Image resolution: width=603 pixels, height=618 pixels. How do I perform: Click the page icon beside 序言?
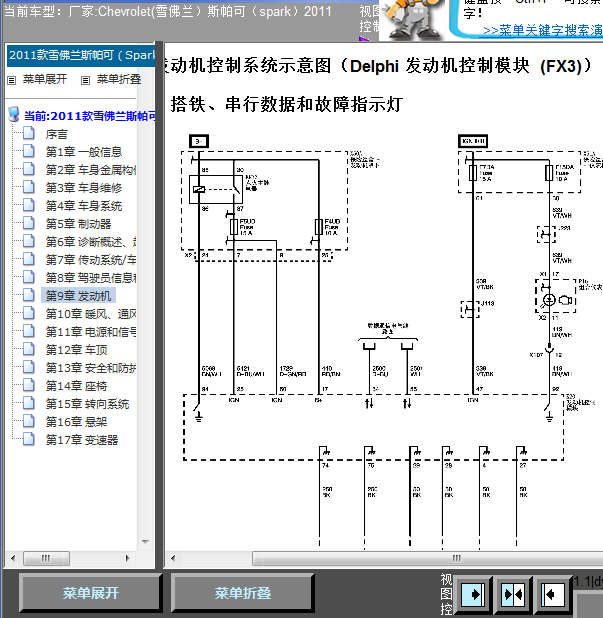click(x=29, y=134)
